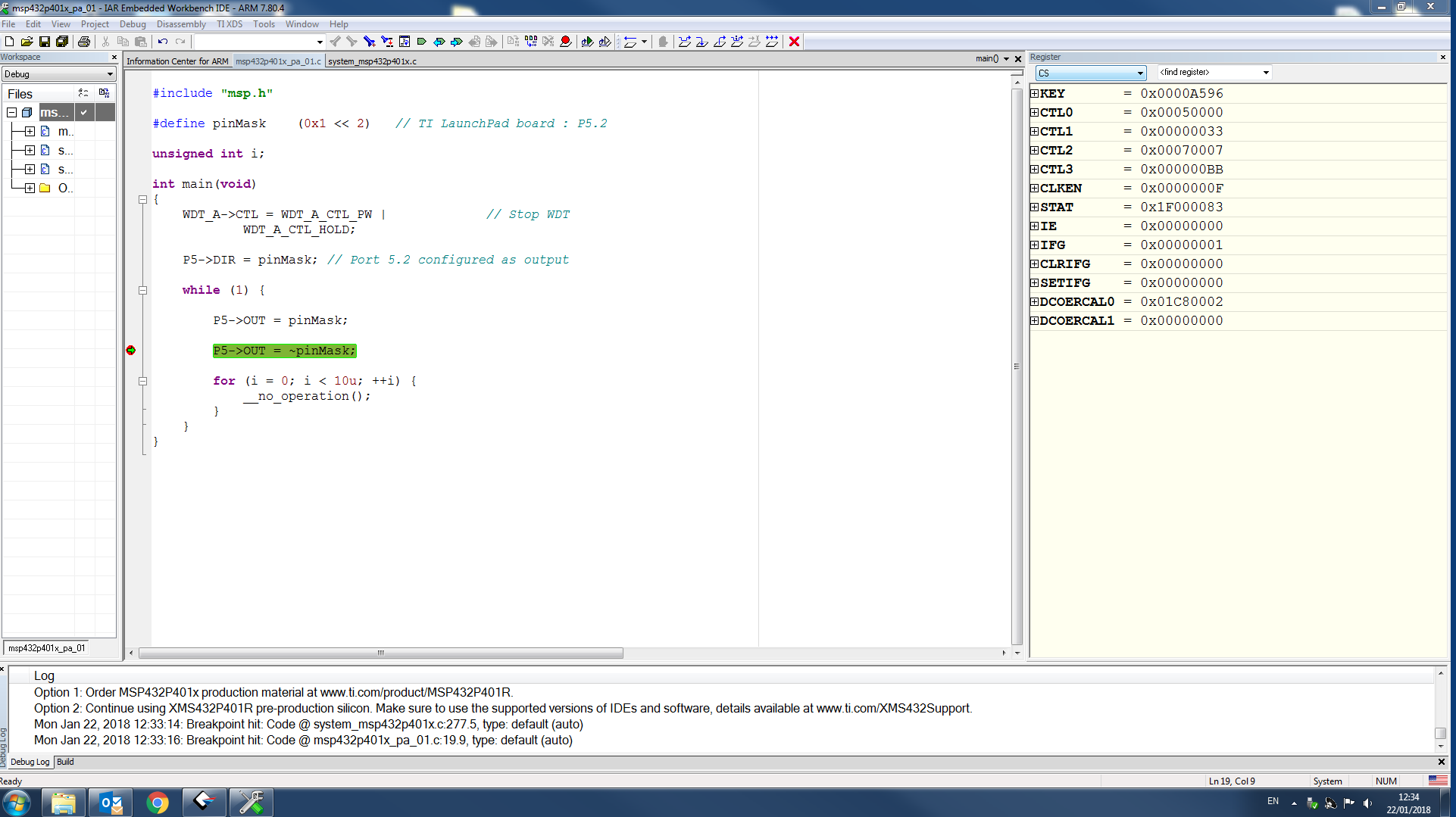Select the msp432p401x_pa_01 workspace tab

[x=46, y=648]
